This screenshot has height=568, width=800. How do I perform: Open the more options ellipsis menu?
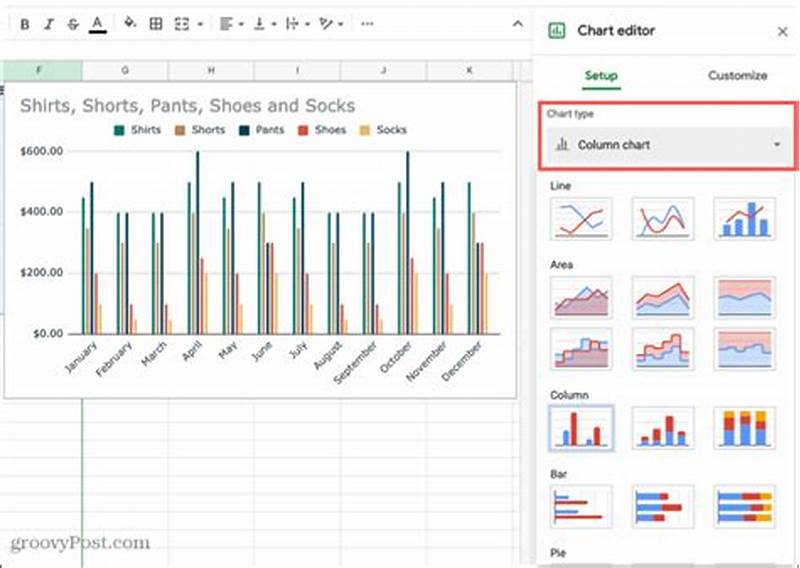pyautogui.click(x=367, y=23)
